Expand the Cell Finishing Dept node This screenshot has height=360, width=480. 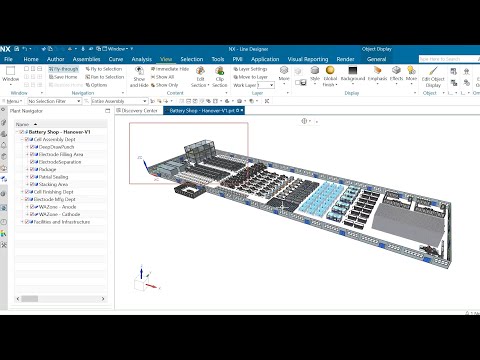(22, 192)
